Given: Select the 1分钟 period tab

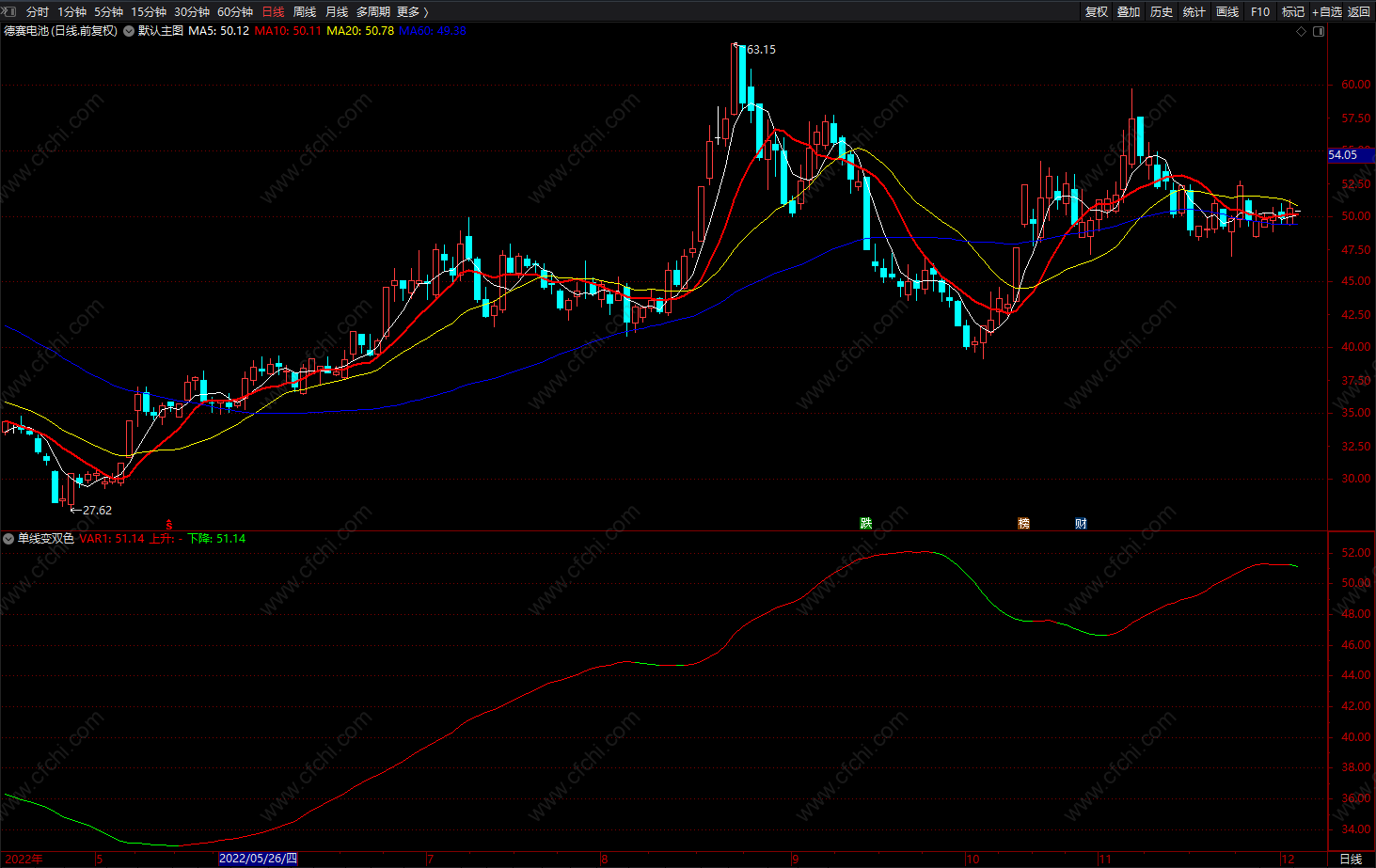Looking at the screenshot, I should (x=71, y=11).
